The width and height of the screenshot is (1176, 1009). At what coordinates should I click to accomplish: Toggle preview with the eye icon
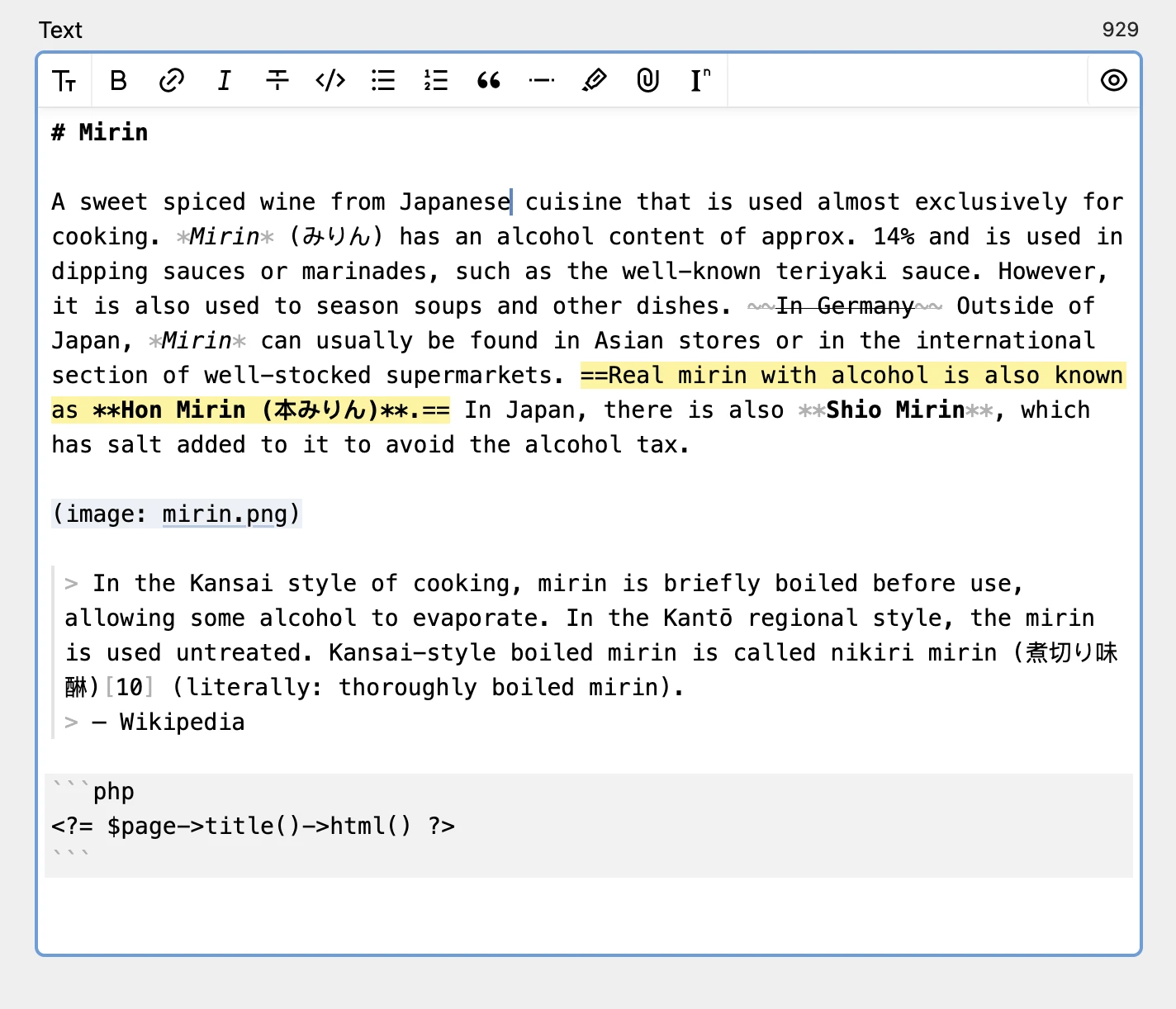tap(1114, 81)
